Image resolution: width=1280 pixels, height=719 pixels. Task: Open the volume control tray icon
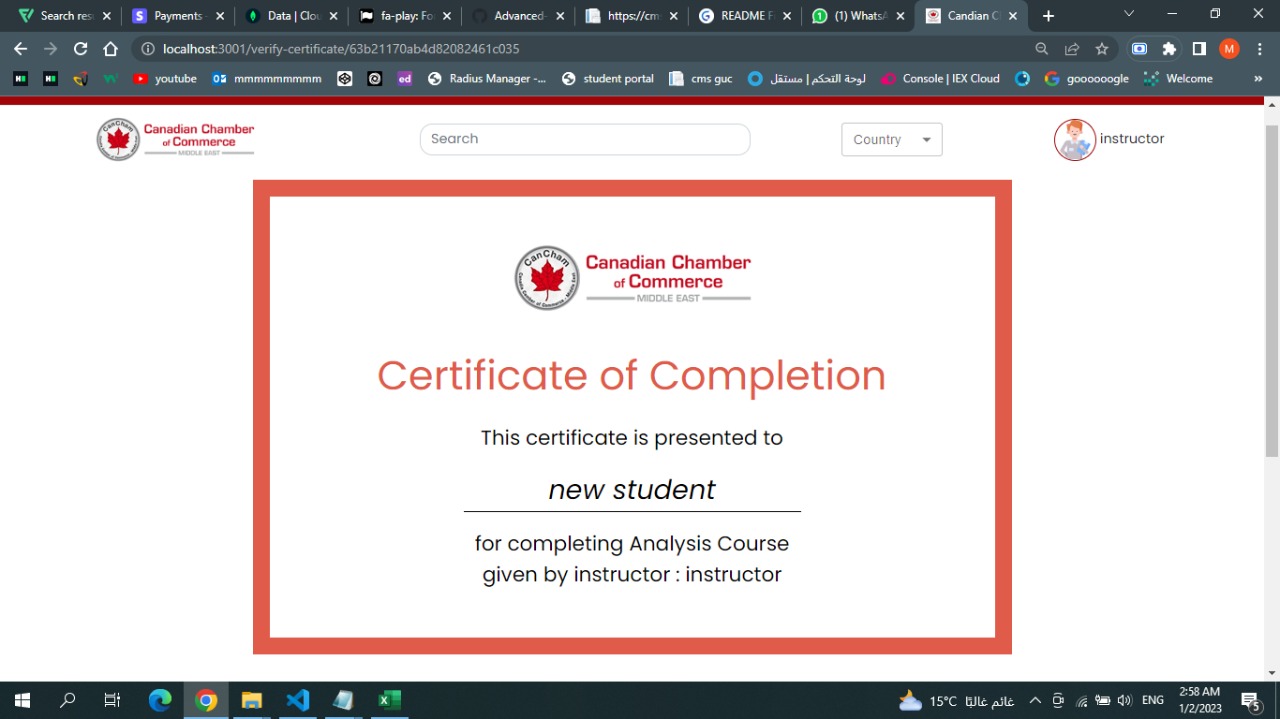click(x=1124, y=701)
